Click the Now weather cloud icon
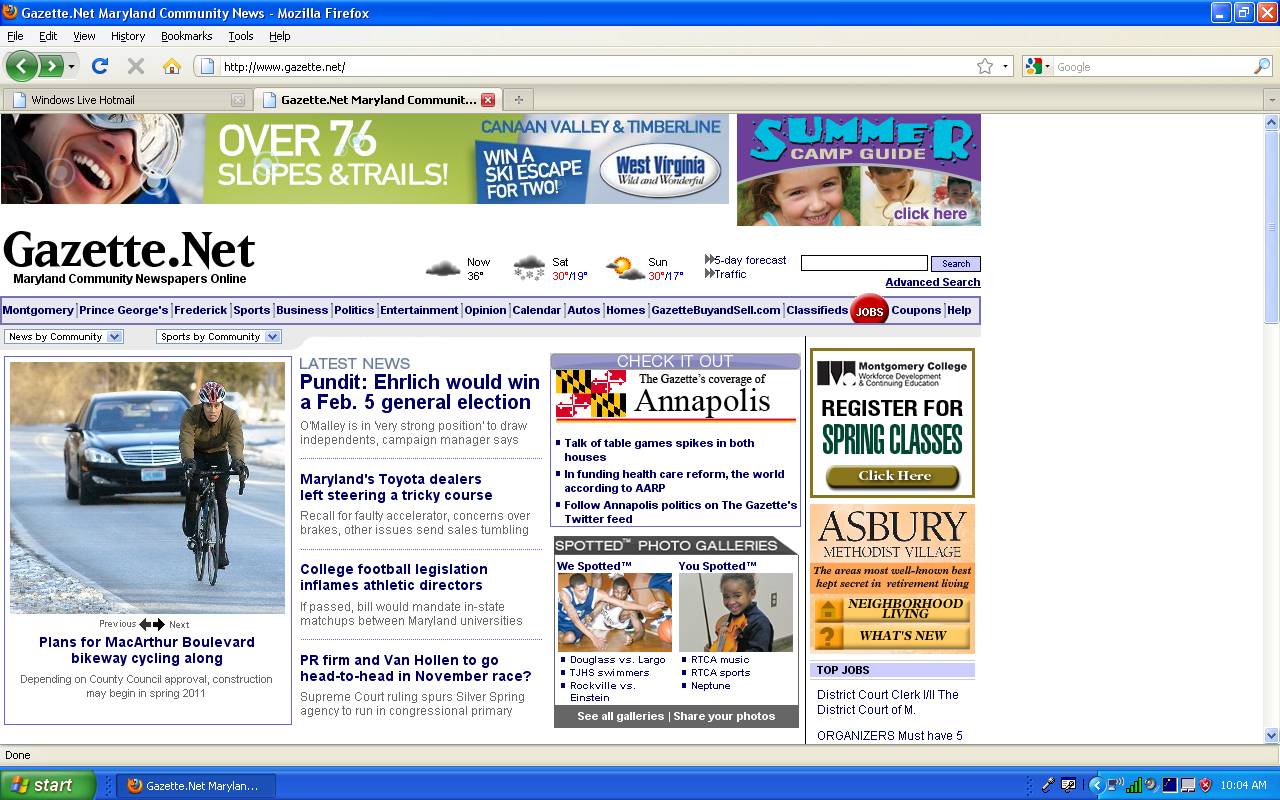This screenshot has width=1280, height=800. click(x=443, y=269)
